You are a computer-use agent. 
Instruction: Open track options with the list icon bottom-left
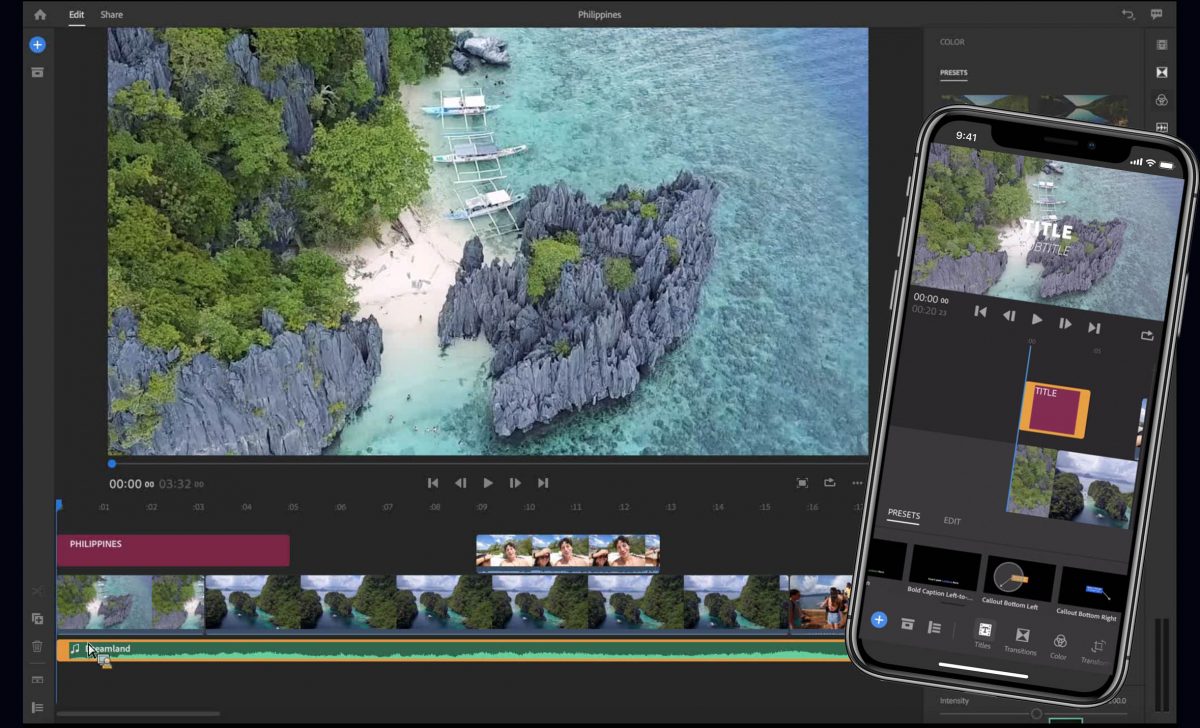click(x=38, y=707)
